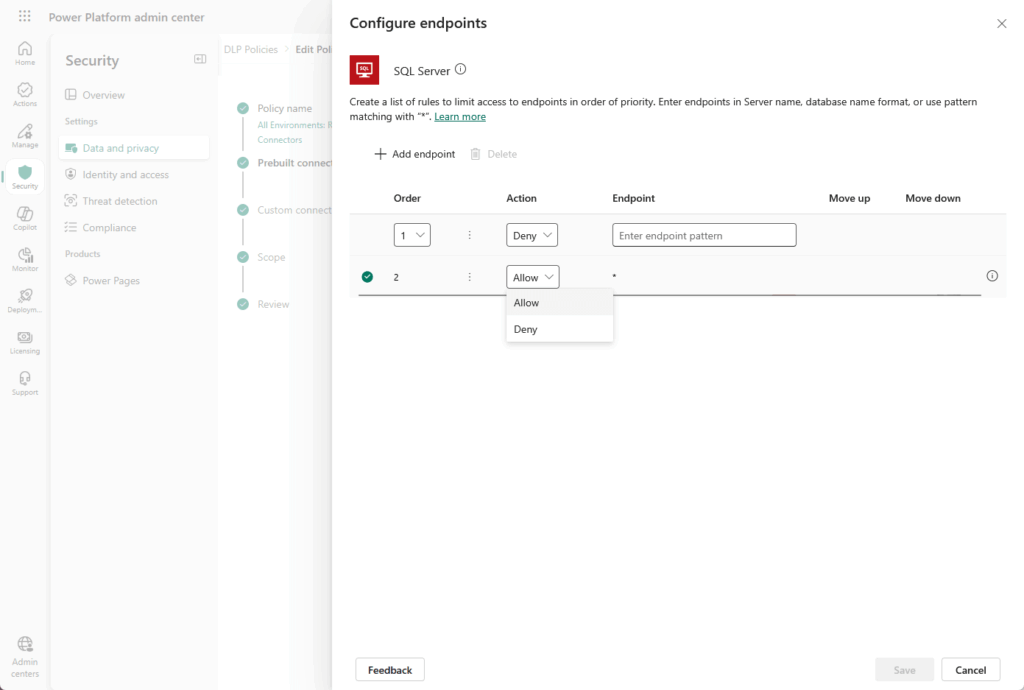
Task: Open Monitor in the left rail
Action: click(25, 259)
